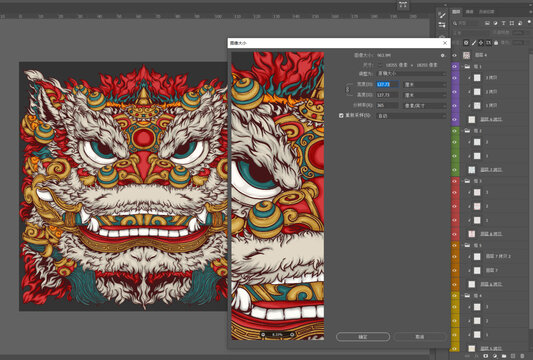The height and width of the screenshot is (360, 533).
Task: Filter layers by adjustment layer icon
Action: tap(496, 23)
